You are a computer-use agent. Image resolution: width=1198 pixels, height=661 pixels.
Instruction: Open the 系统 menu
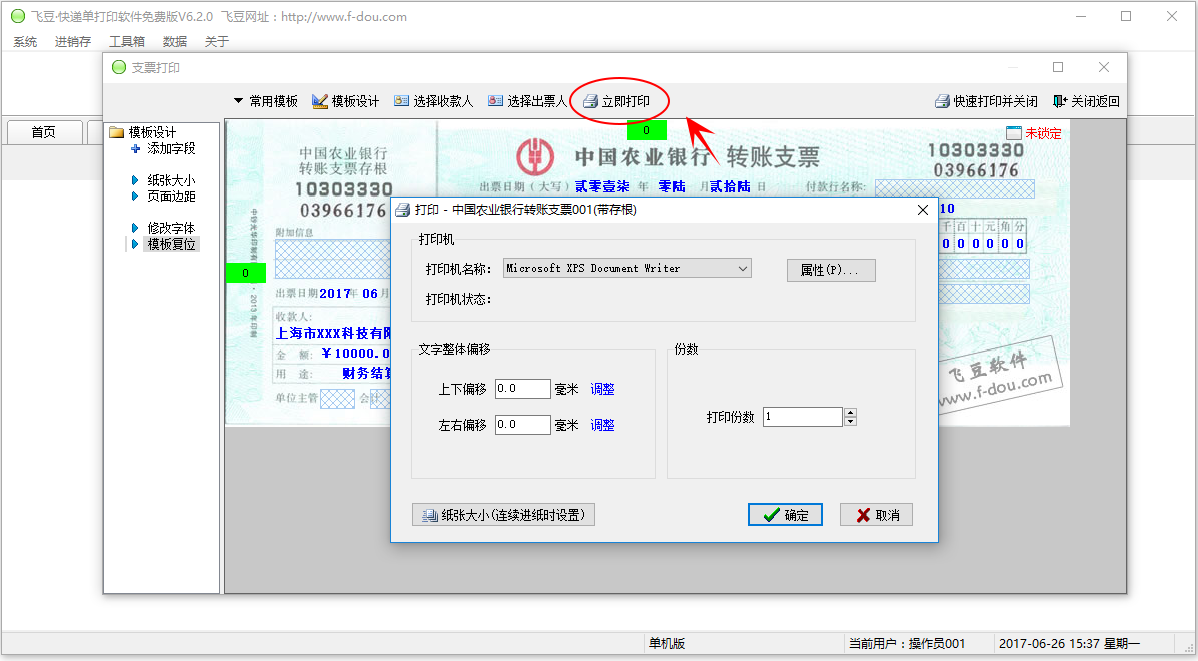tap(25, 41)
